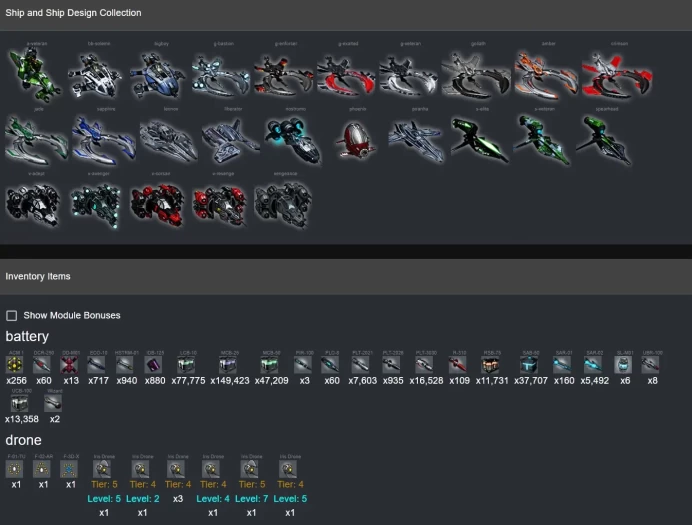Select the red phoenix ship

tap(356, 139)
